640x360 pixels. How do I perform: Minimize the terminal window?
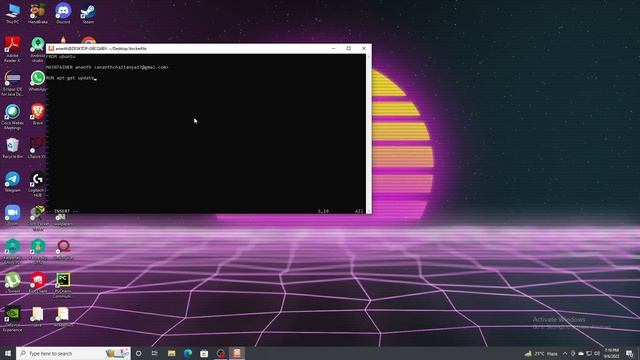click(x=334, y=48)
